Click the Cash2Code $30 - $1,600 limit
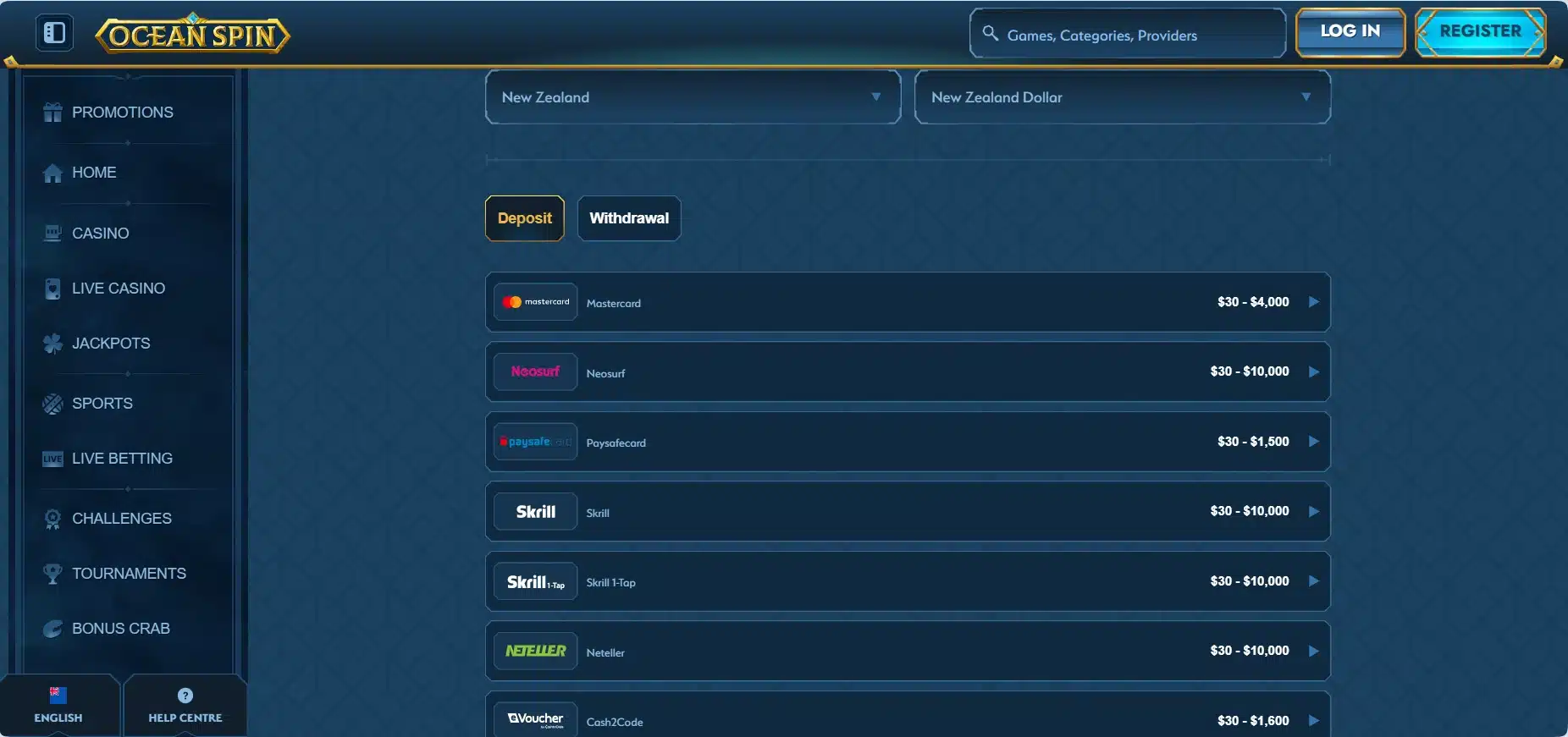 click(x=1253, y=721)
